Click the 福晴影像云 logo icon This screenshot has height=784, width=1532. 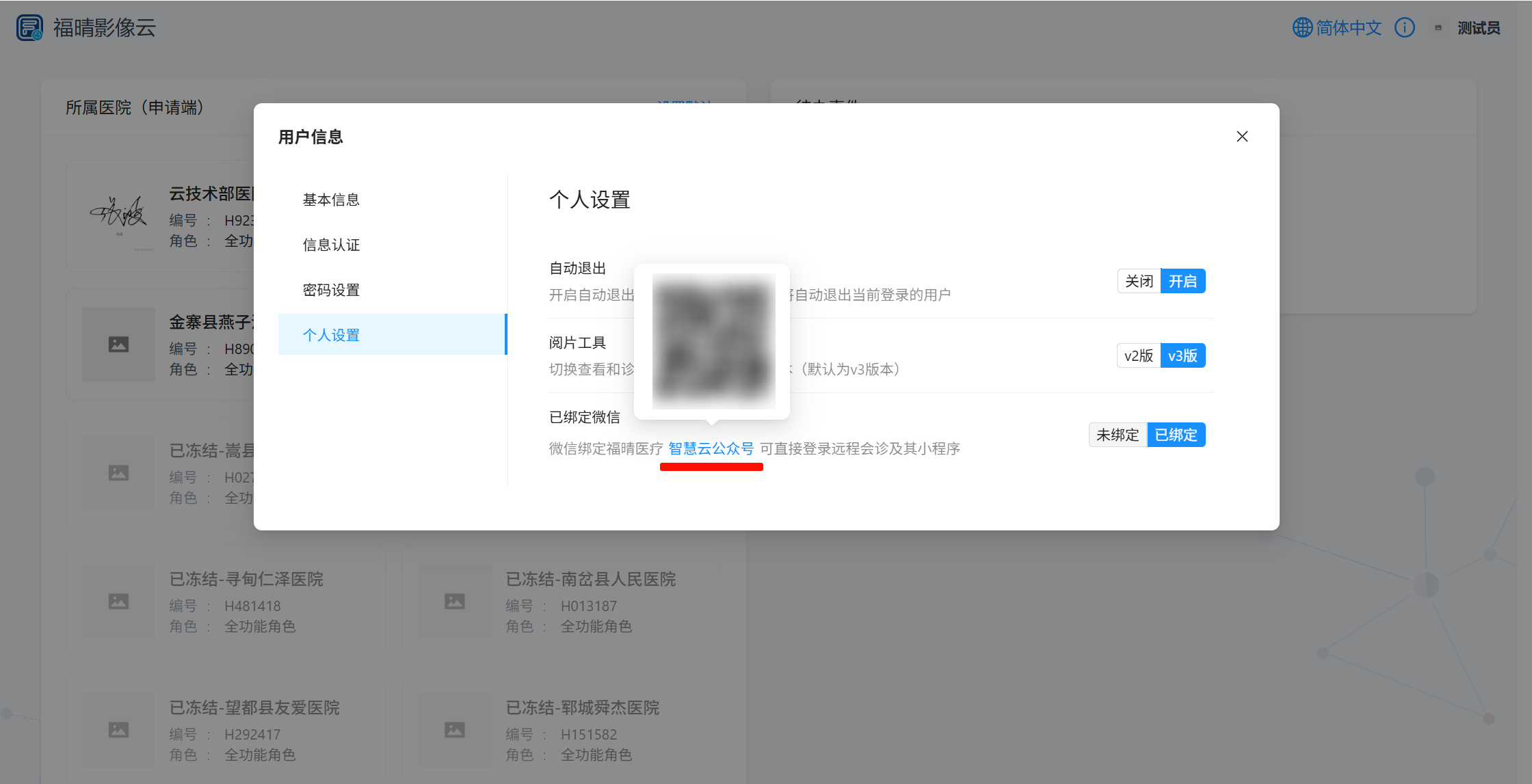pyautogui.click(x=29, y=28)
